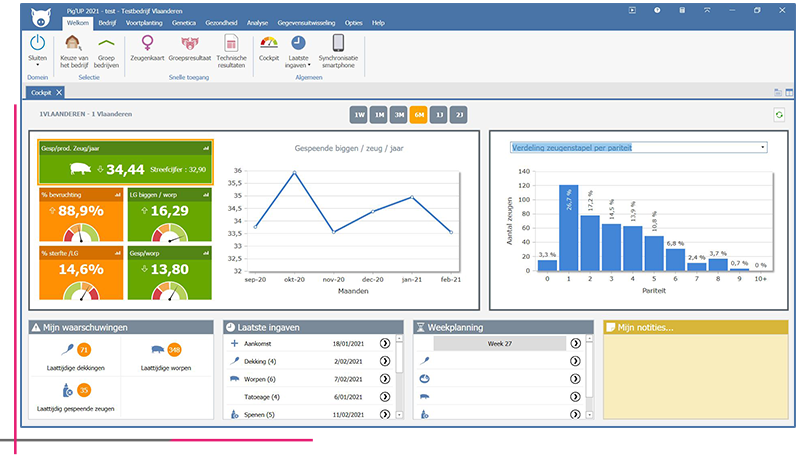This screenshot has height=471, width=800.
Task: Open Synchronisatie smartphone
Action: [338, 43]
